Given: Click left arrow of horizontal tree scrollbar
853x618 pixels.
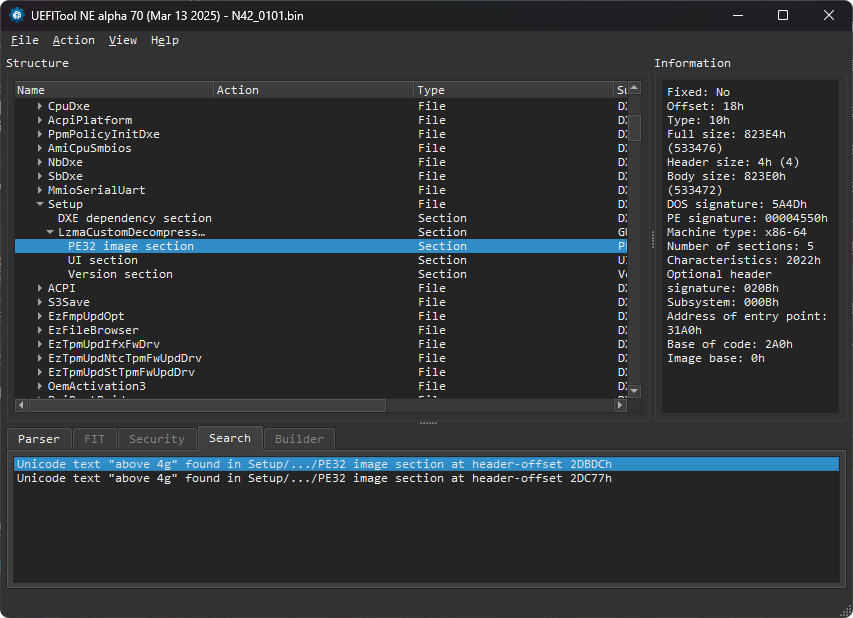Looking at the screenshot, I should pos(22,405).
